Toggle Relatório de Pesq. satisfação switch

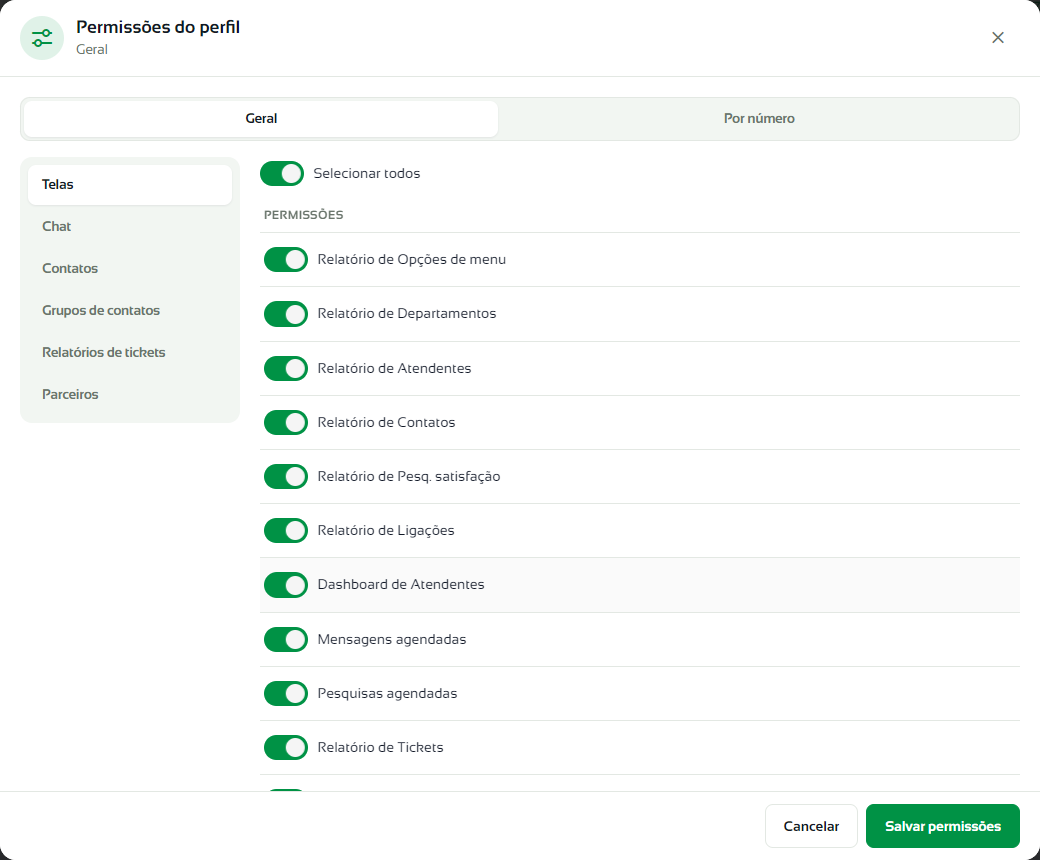tap(286, 477)
